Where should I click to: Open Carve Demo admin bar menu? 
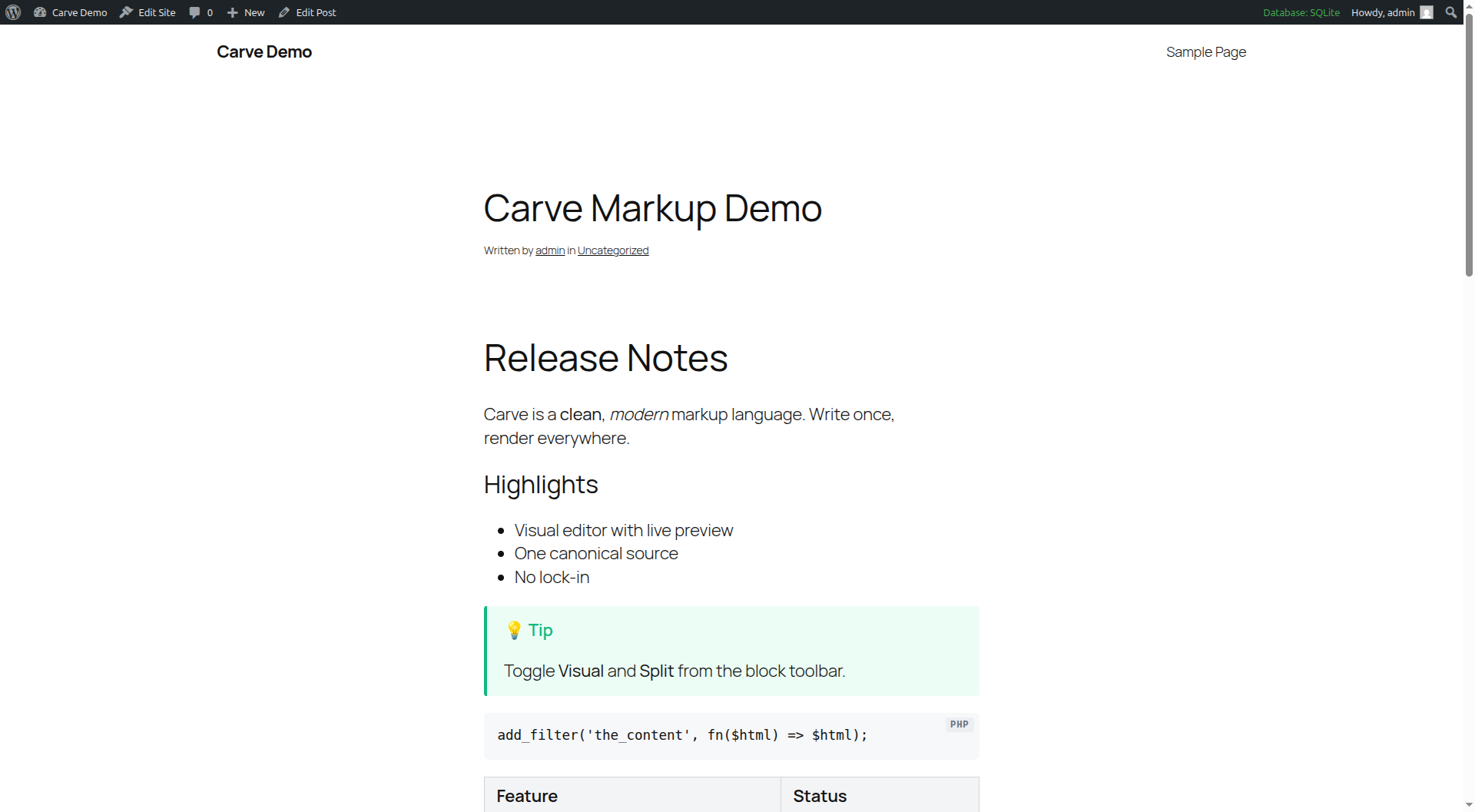point(71,12)
